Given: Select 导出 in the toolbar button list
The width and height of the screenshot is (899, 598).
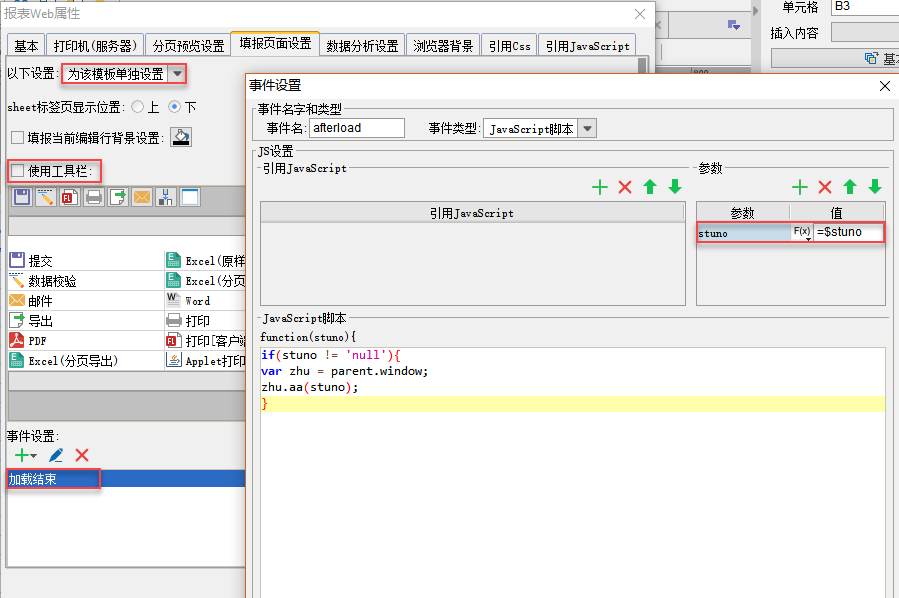Looking at the screenshot, I should pyautogui.click(x=86, y=321).
